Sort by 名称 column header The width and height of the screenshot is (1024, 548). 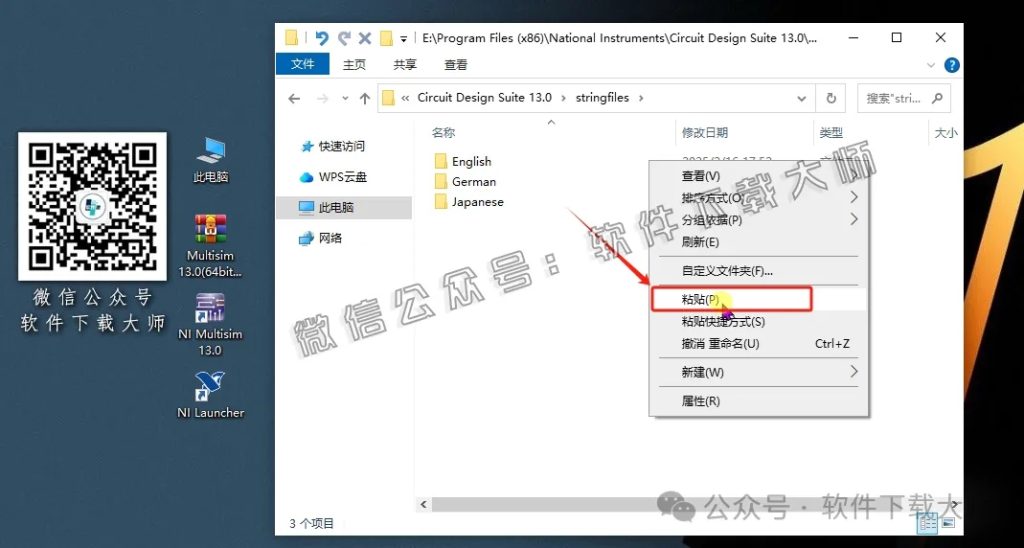[443, 133]
